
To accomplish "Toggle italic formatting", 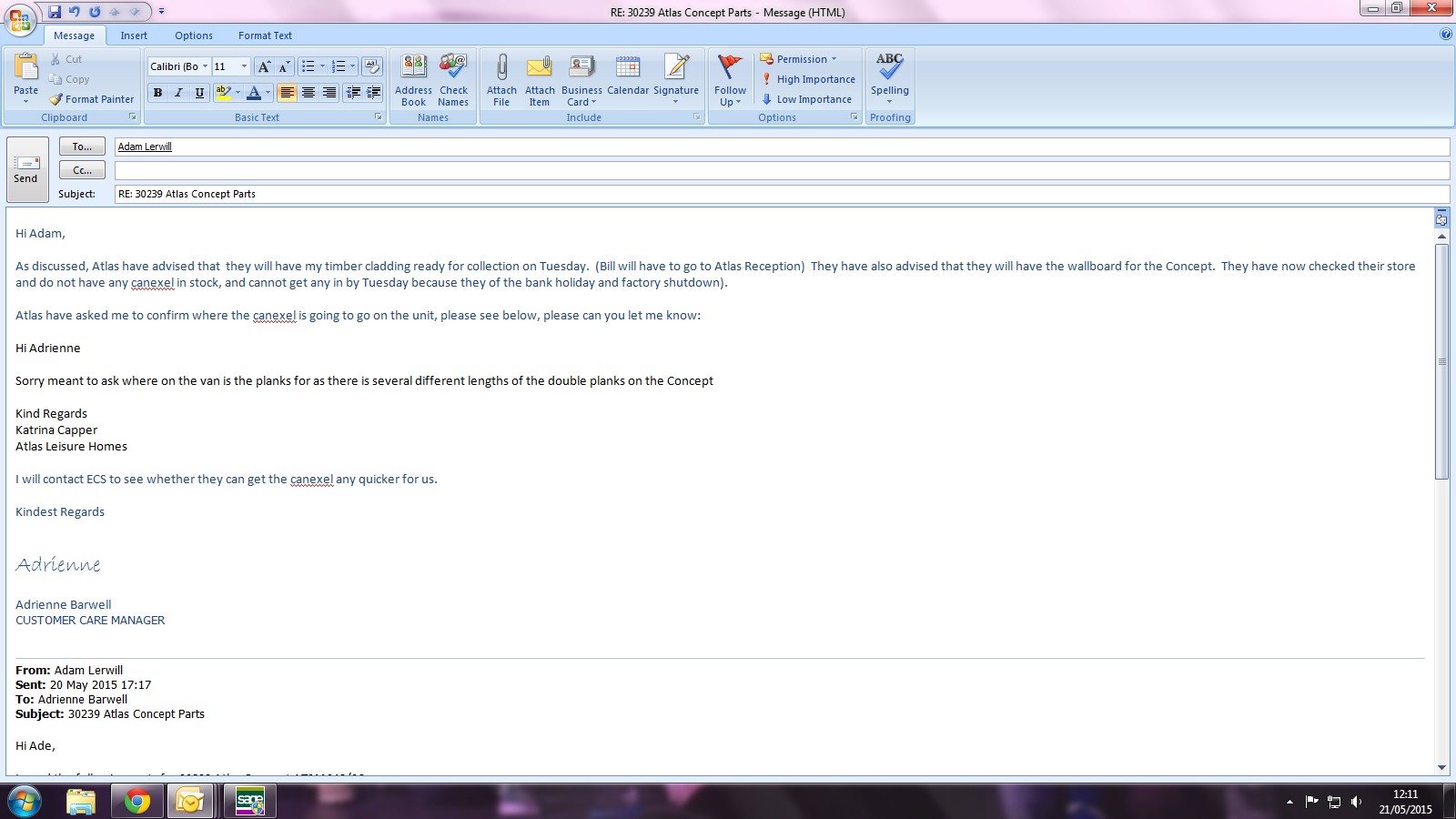I will click(x=178, y=93).
